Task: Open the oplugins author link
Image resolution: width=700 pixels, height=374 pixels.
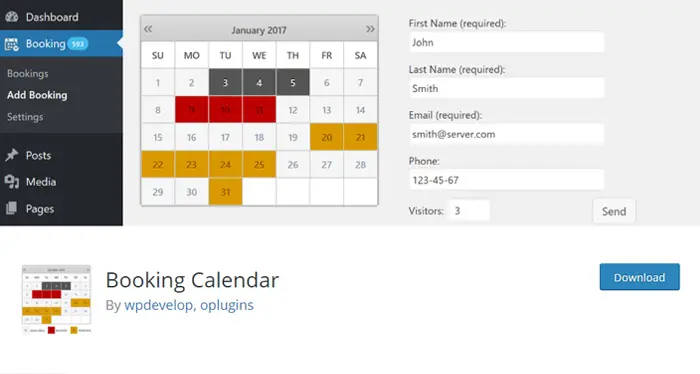Action: coord(227,305)
